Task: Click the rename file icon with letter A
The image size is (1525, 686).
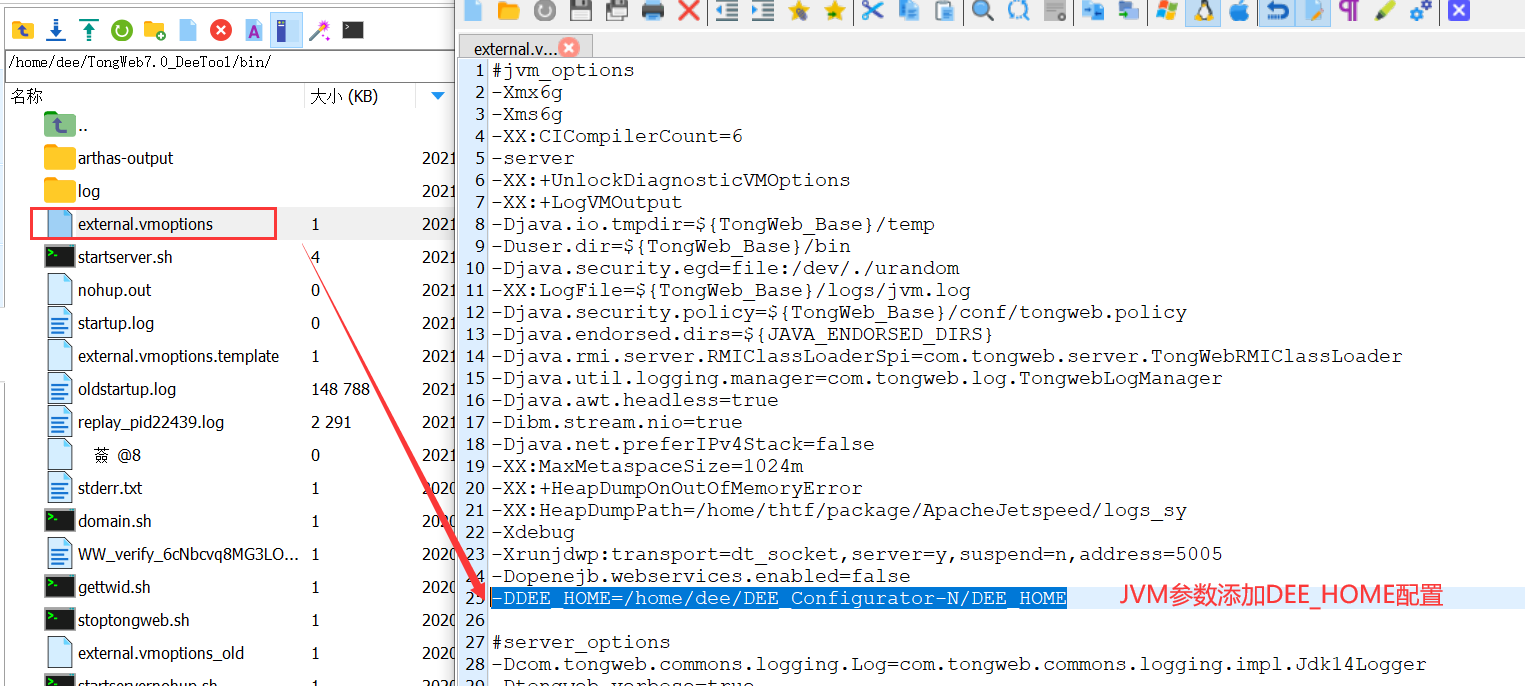Action: [254, 30]
